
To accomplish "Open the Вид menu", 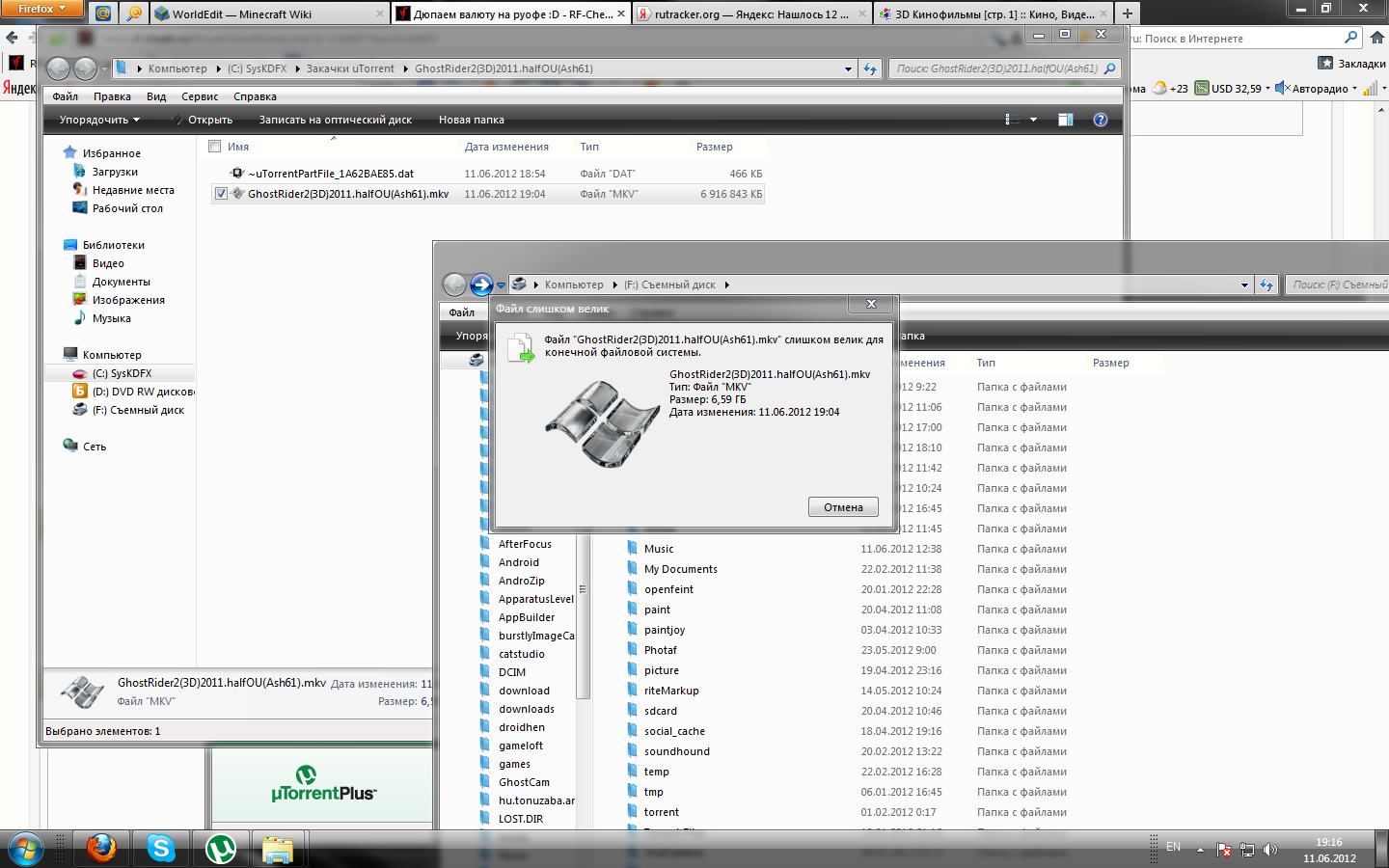I will 156,96.
